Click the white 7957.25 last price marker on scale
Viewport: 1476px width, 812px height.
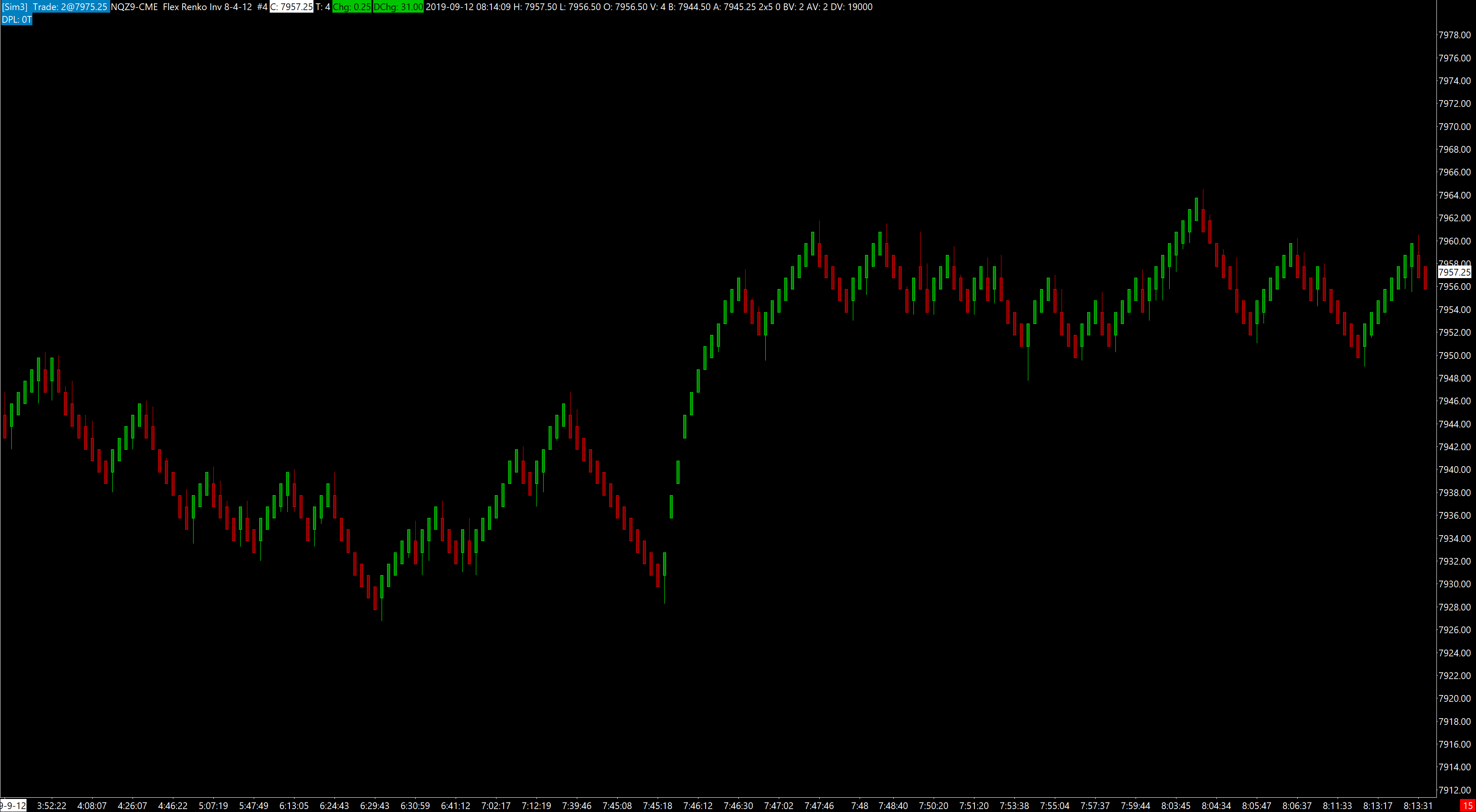(x=1454, y=272)
